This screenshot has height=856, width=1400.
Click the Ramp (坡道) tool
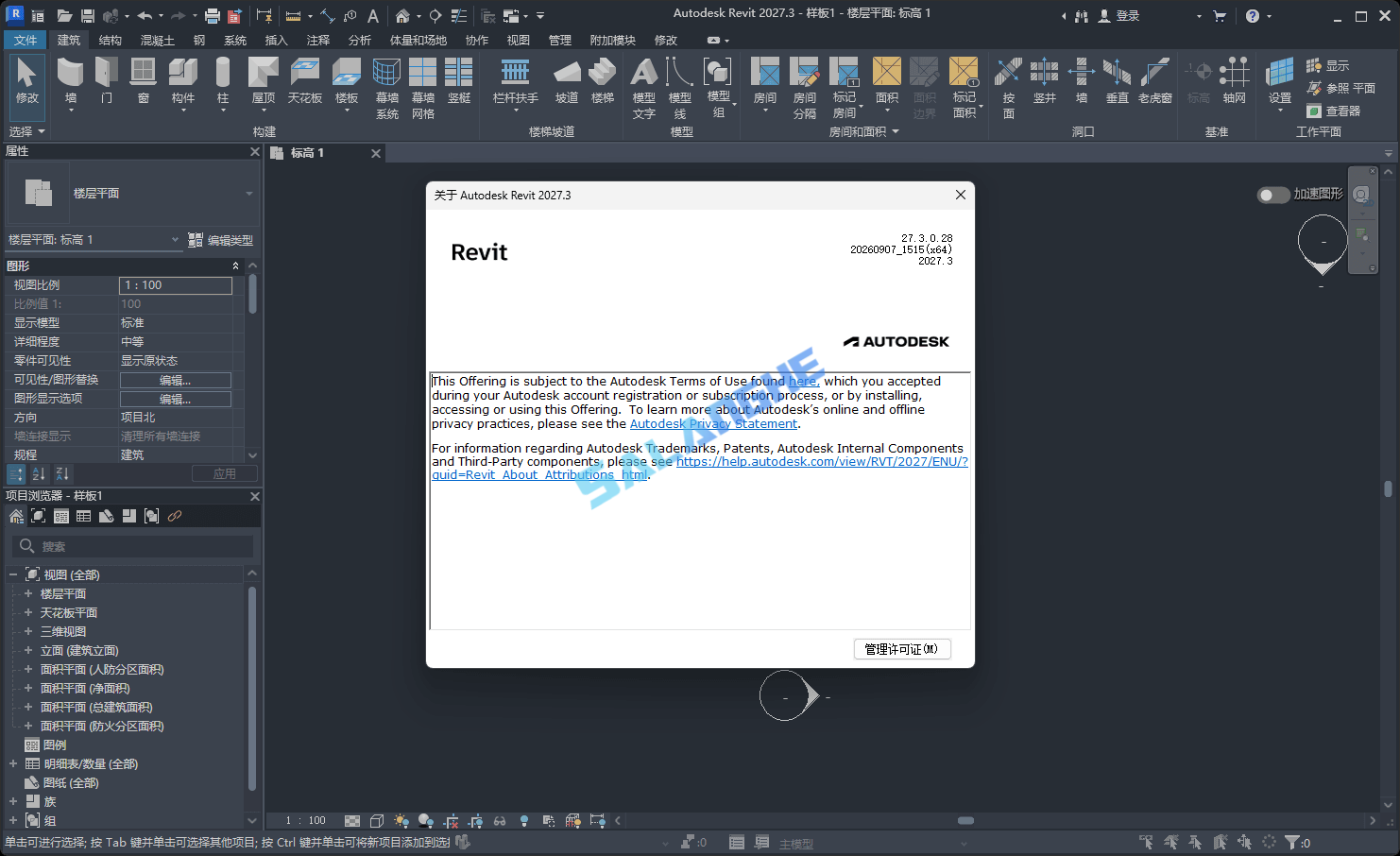click(x=567, y=81)
